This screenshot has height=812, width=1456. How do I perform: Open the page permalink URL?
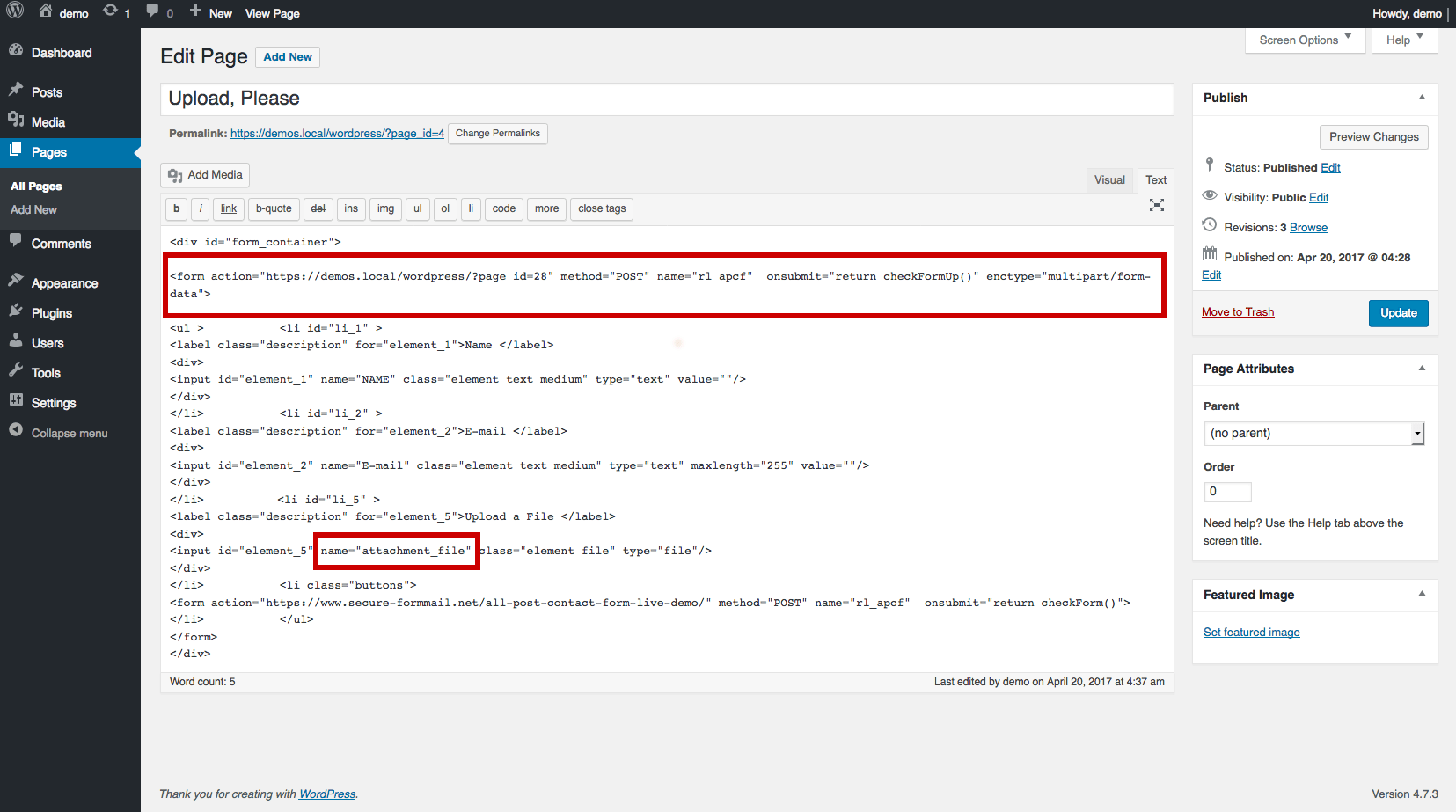337,134
